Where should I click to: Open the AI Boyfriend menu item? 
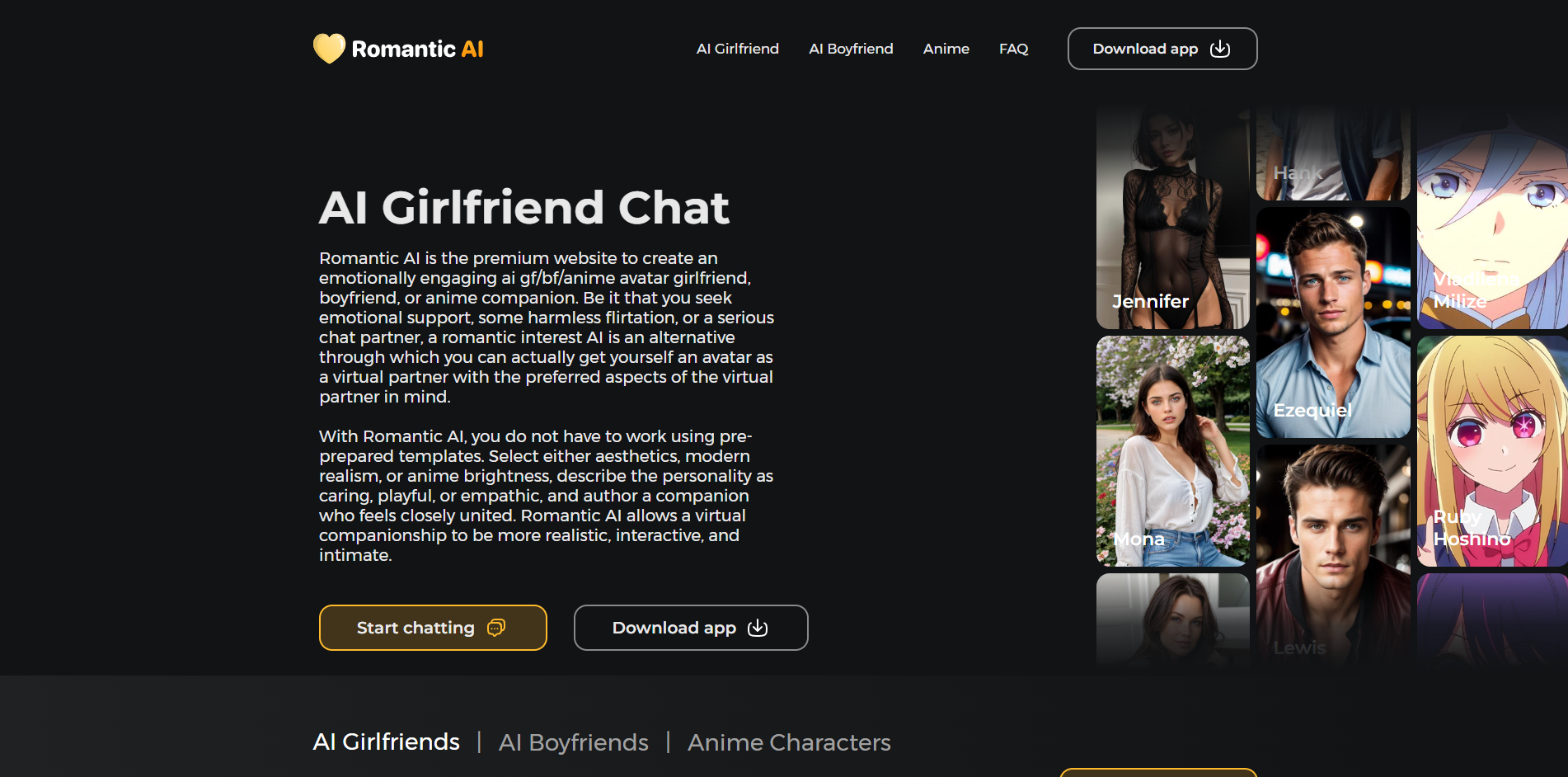[851, 49]
